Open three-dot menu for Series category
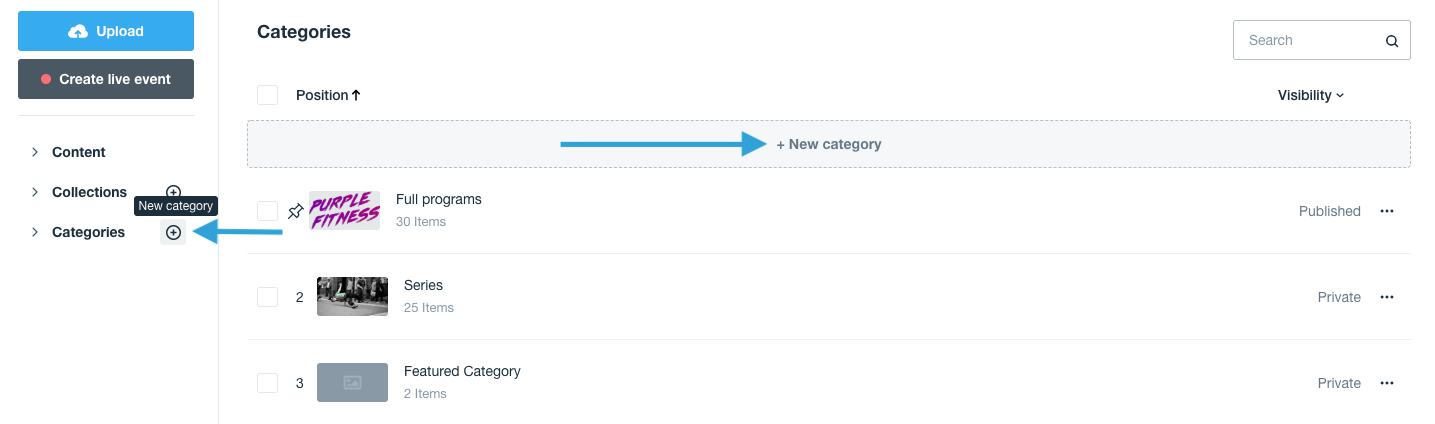The width and height of the screenshot is (1435, 424). 1386,297
